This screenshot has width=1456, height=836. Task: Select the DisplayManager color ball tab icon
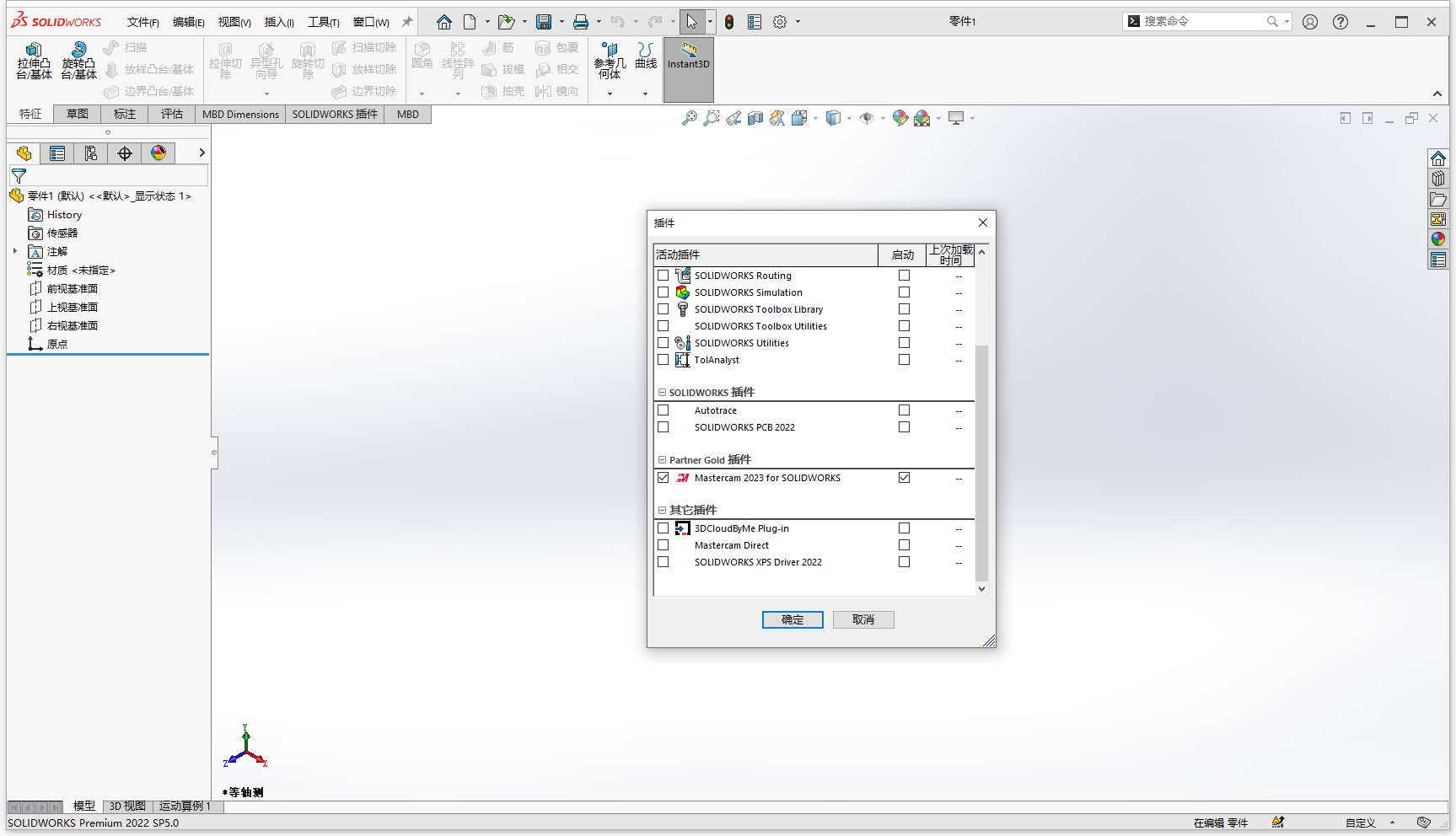pos(158,153)
